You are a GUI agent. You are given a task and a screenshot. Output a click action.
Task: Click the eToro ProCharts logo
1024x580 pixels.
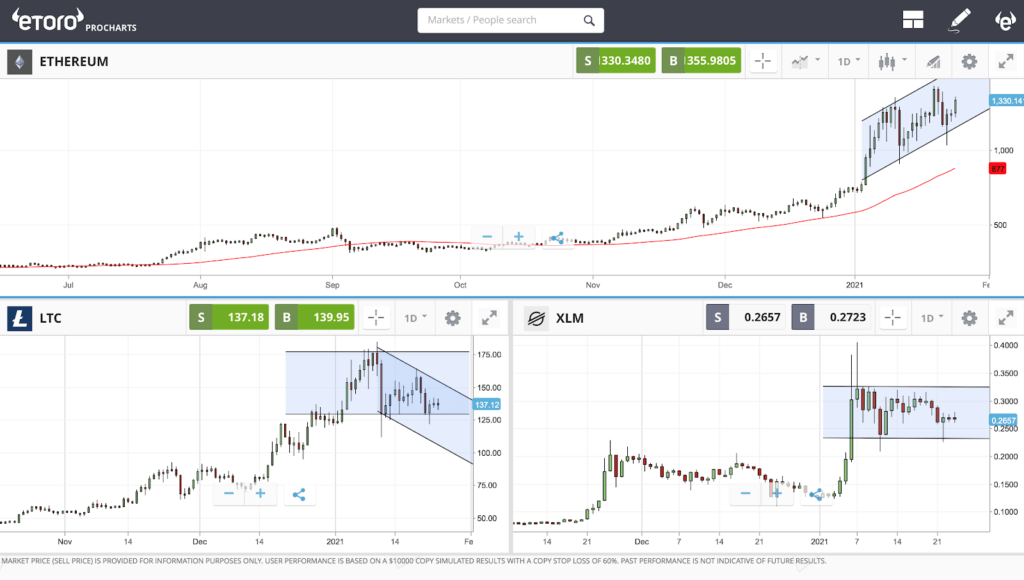click(74, 20)
